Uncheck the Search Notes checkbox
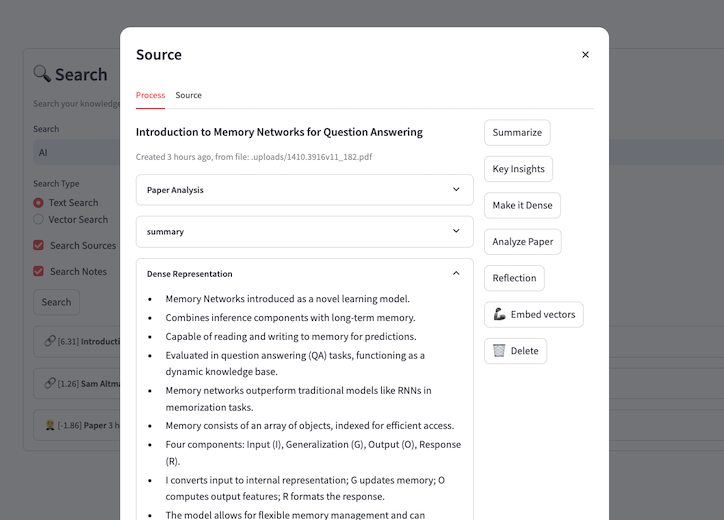Screen dimensions: 724x520 point(39,271)
